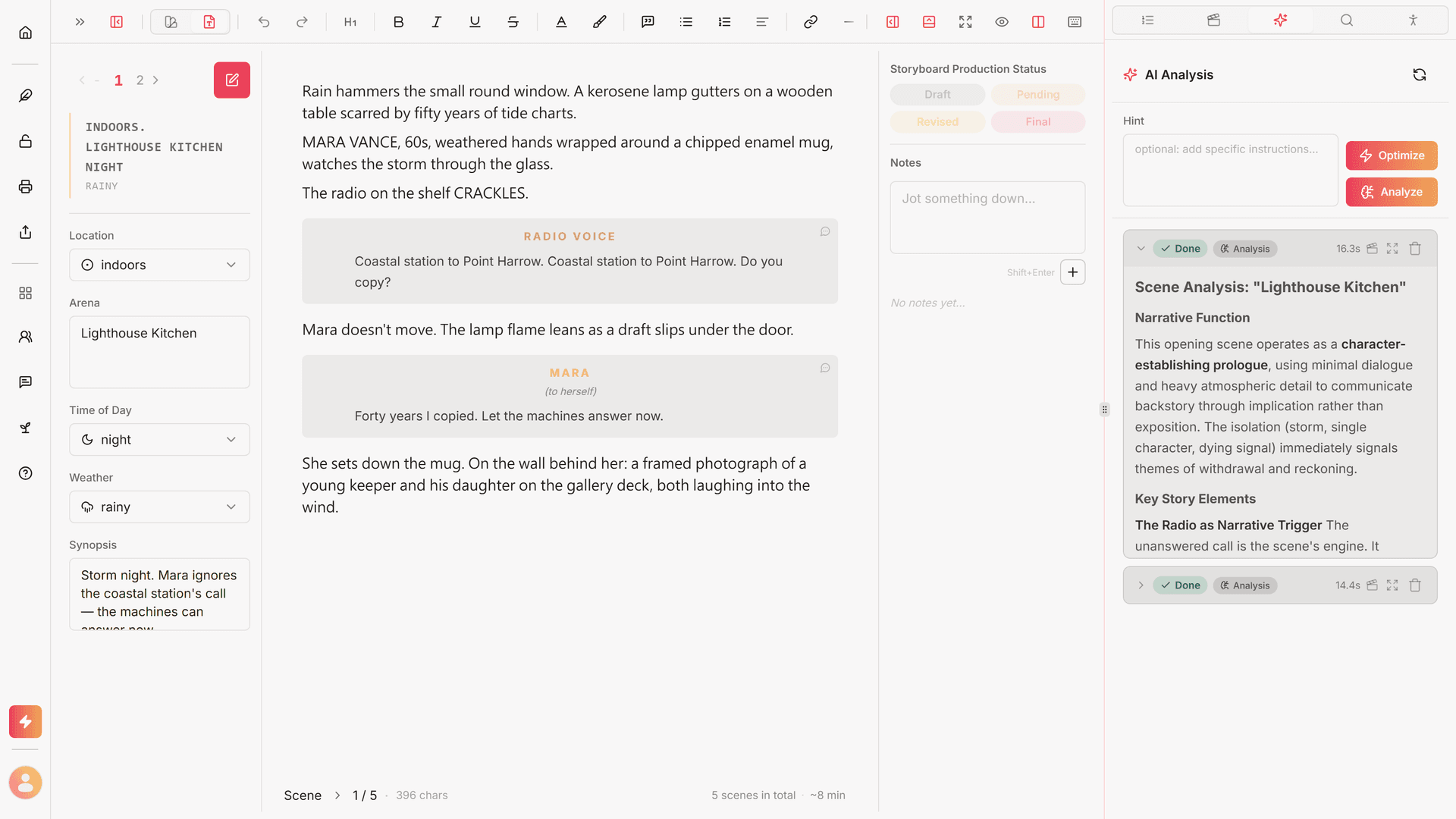
Task: Toggle preview eye icon
Action: 1002,22
